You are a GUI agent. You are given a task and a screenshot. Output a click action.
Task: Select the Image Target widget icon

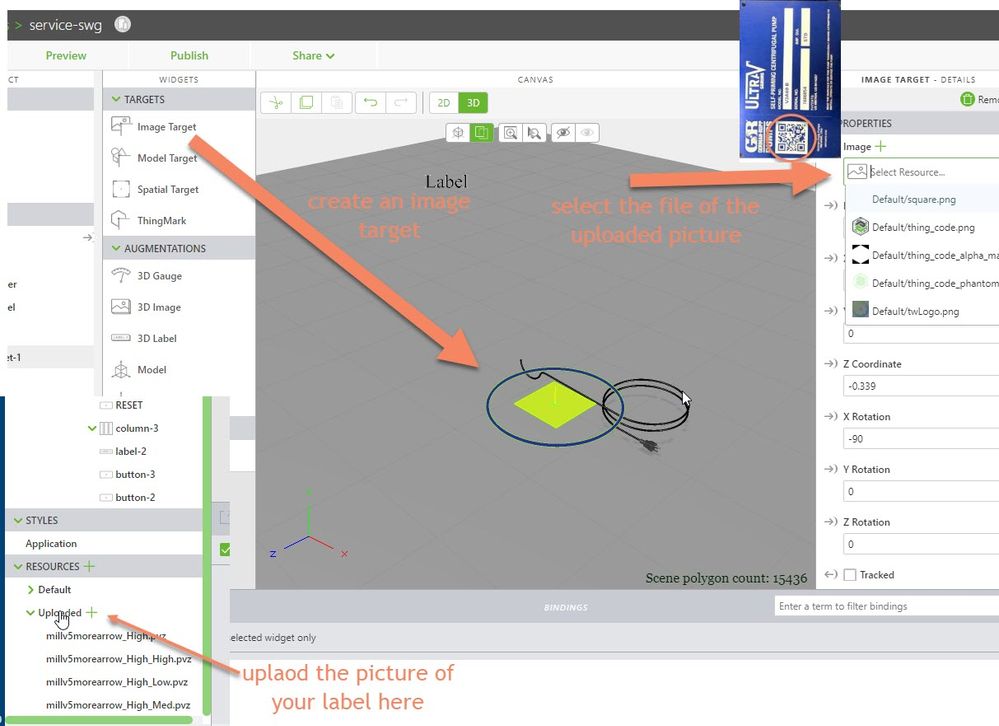pos(120,125)
